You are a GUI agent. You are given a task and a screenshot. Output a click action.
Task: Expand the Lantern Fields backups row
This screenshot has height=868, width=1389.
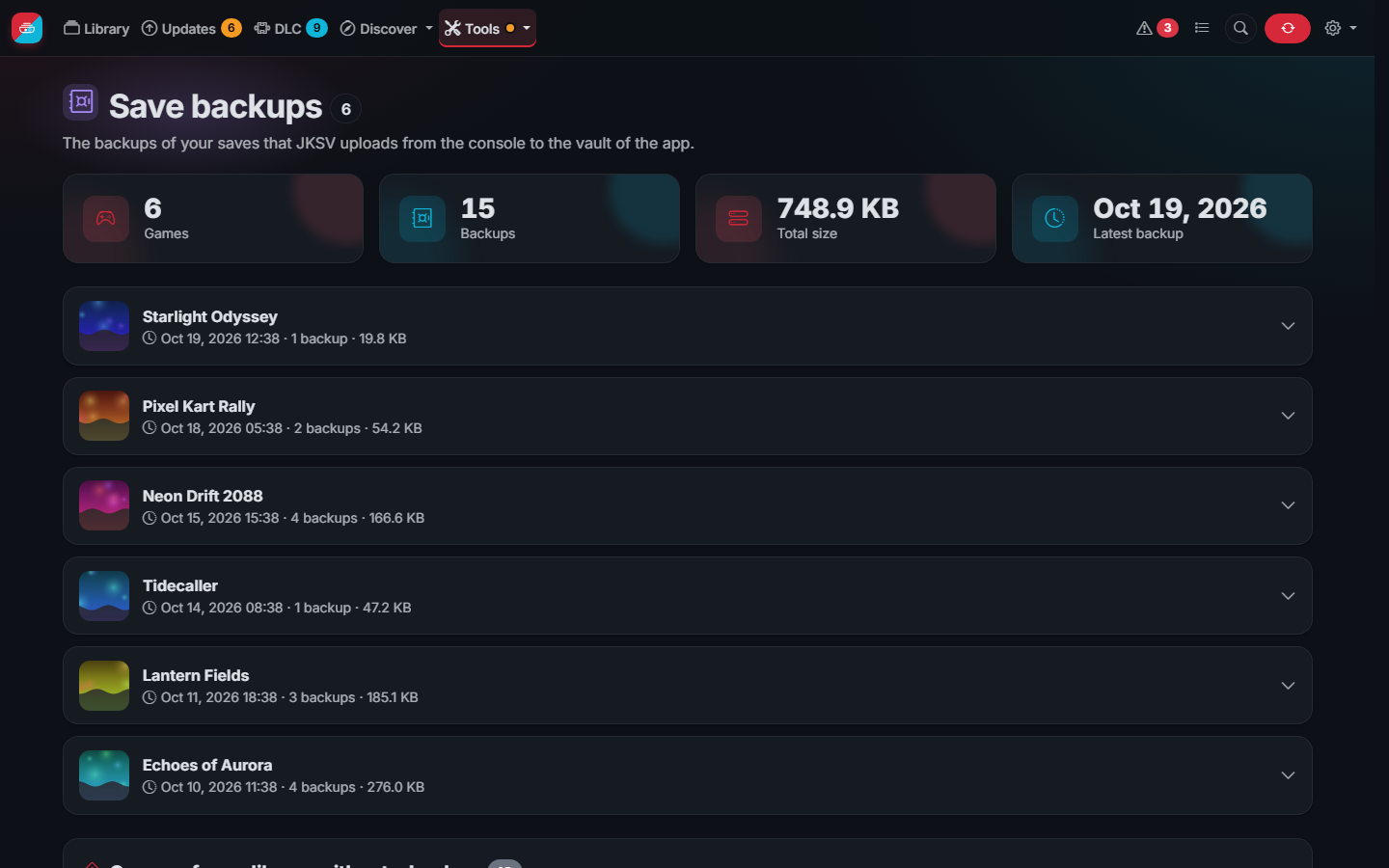click(688, 686)
